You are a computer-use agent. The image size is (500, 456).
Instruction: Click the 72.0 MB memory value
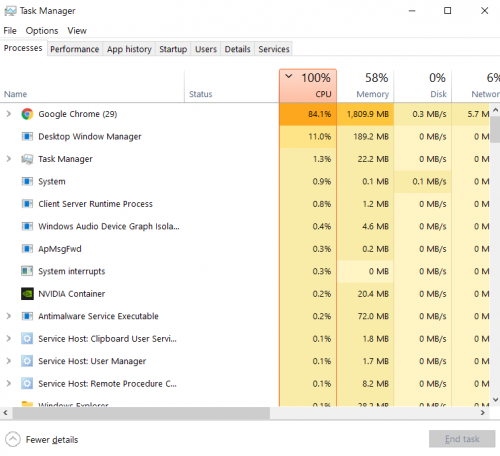point(373,316)
